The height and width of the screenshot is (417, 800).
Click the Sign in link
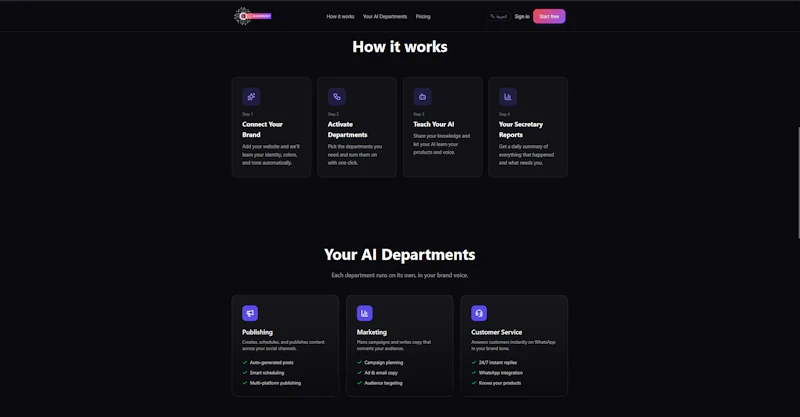(x=522, y=16)
